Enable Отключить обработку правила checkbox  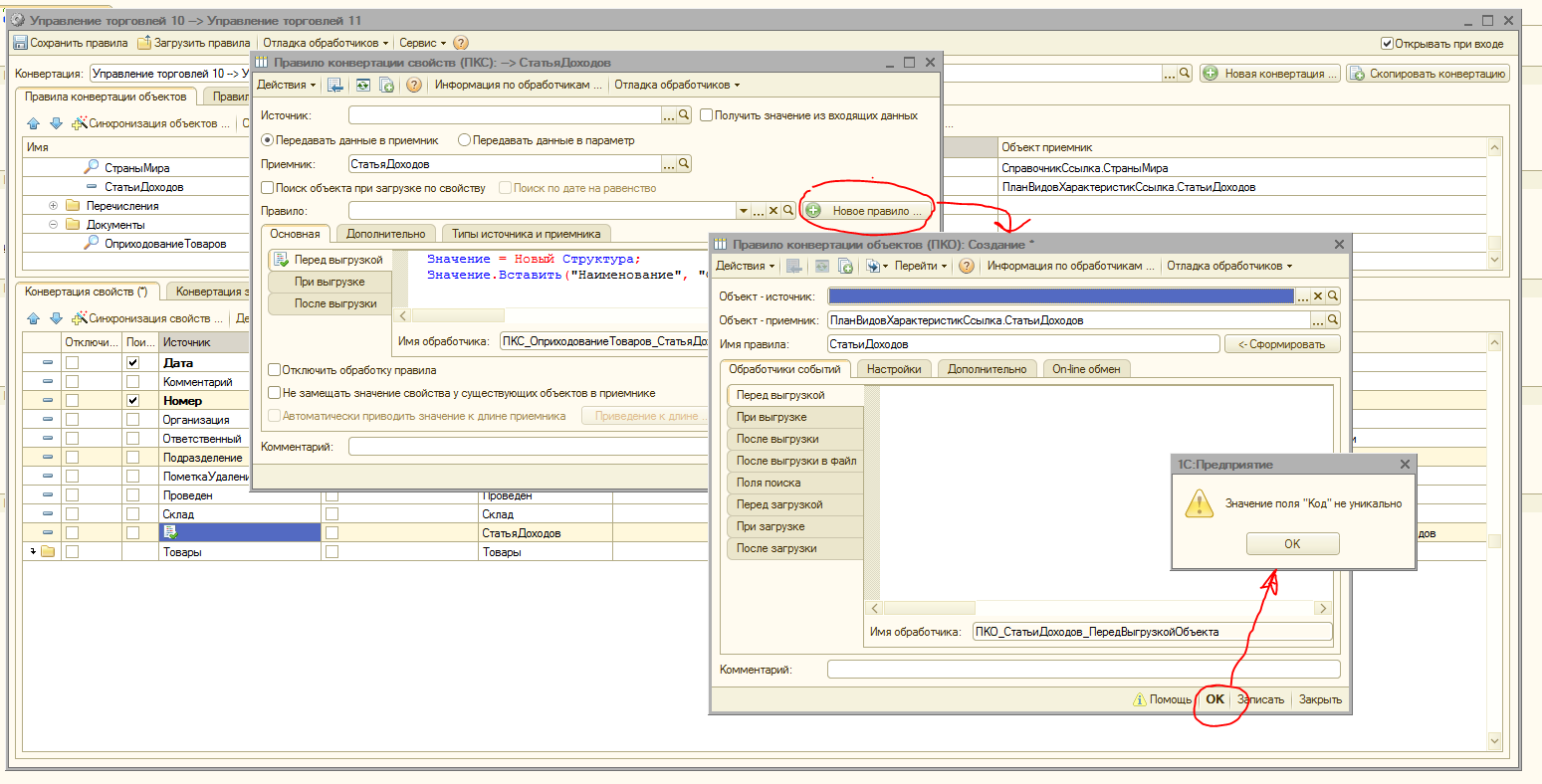(275, 370)
